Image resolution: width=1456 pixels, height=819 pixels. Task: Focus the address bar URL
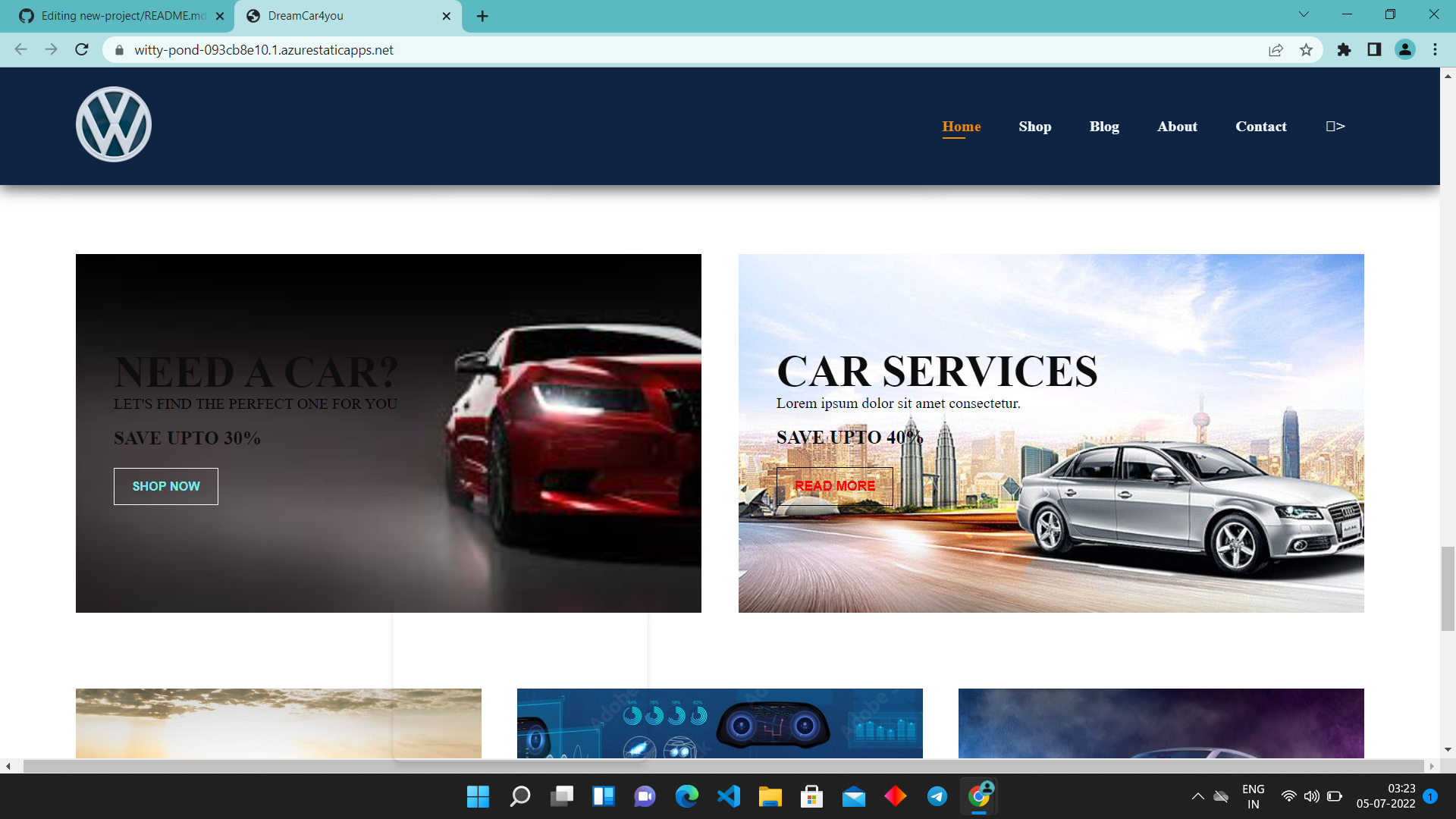click(x=264, y=50)
